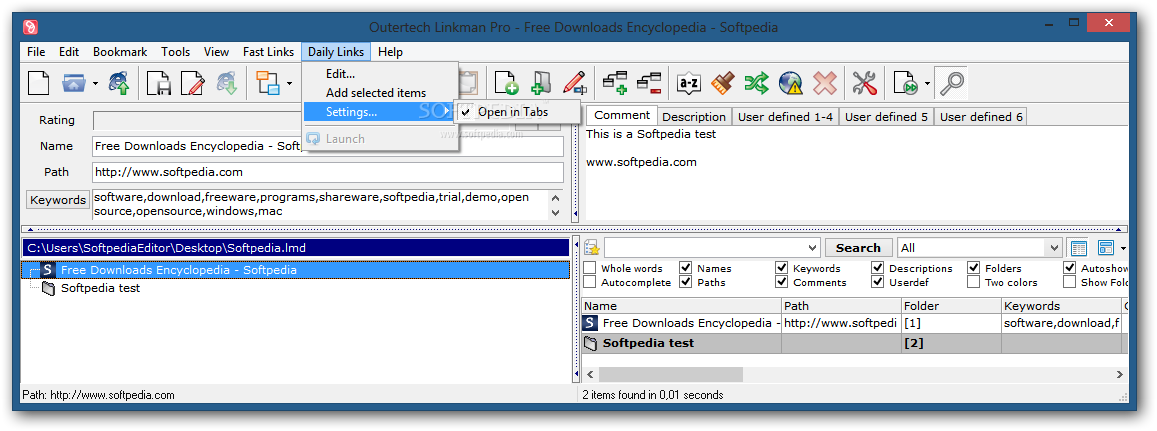Uncheck the Comments search option
Image resolution: width=1157 pixels, height=431 pixels.
(781, 282)
